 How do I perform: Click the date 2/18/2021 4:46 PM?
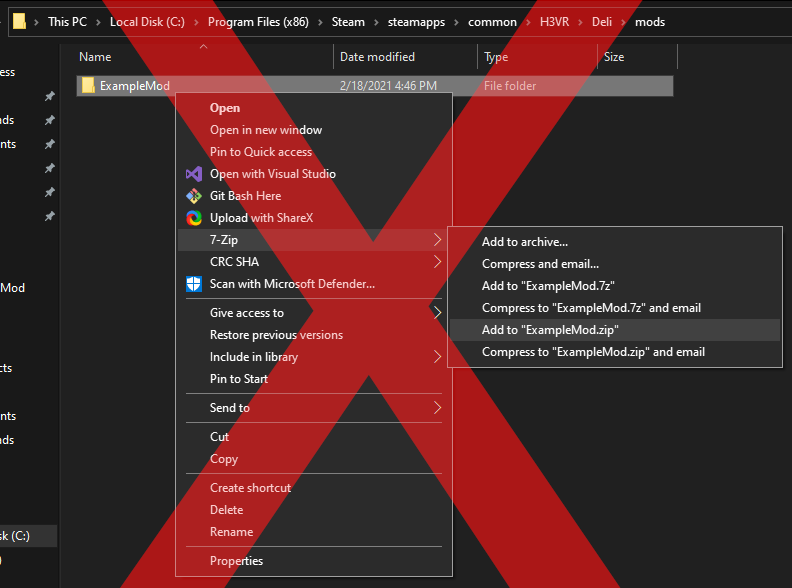click(x=388, y=86)
